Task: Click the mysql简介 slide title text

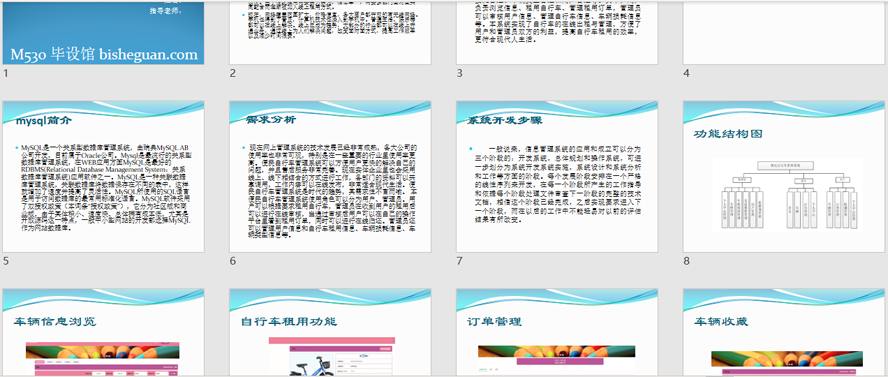Action: (x=44, y=121)
